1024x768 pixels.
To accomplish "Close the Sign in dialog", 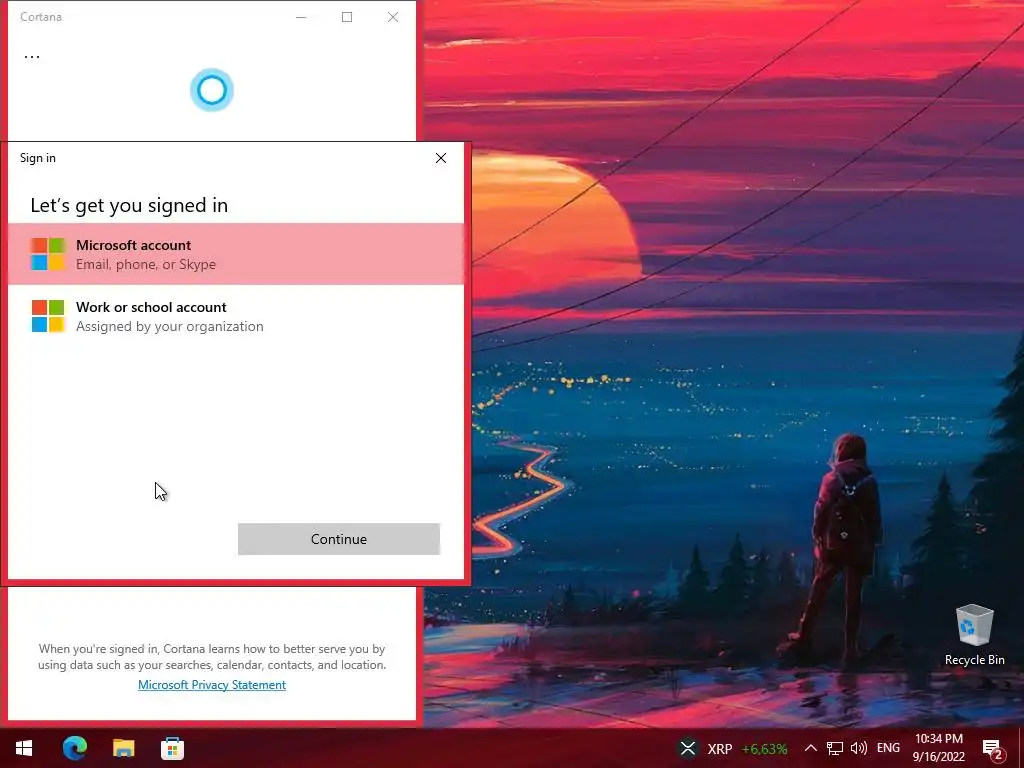I will [x=441, y=158].
